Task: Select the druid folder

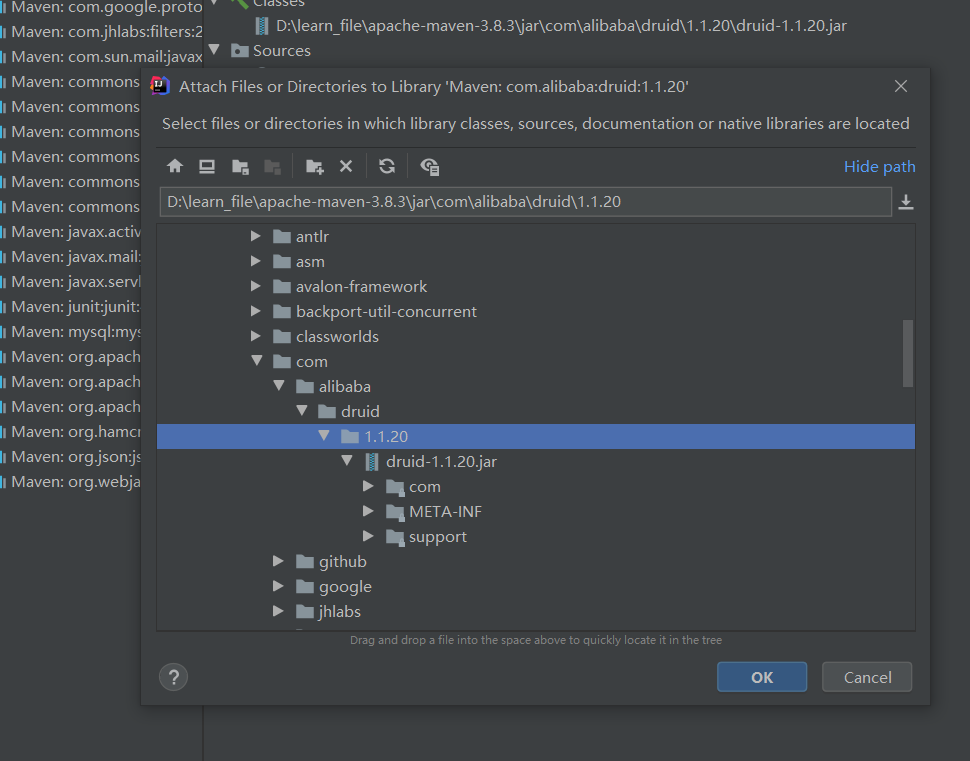Action: (x=360, y=411)
